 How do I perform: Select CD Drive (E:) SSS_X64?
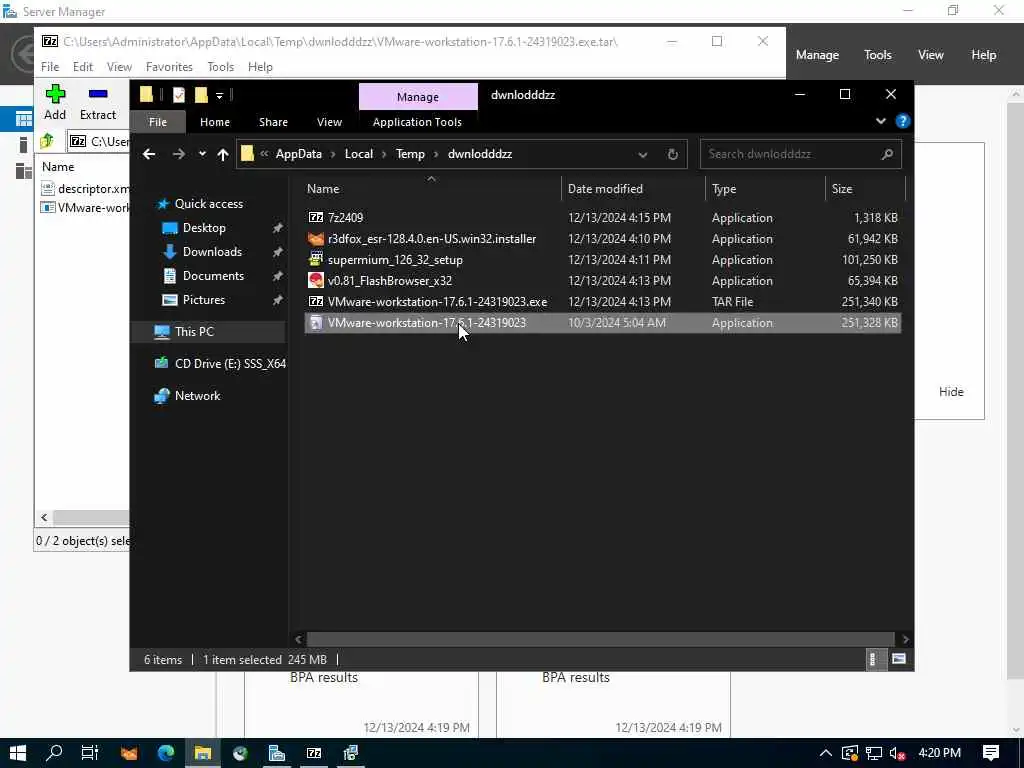click(230, 364)
